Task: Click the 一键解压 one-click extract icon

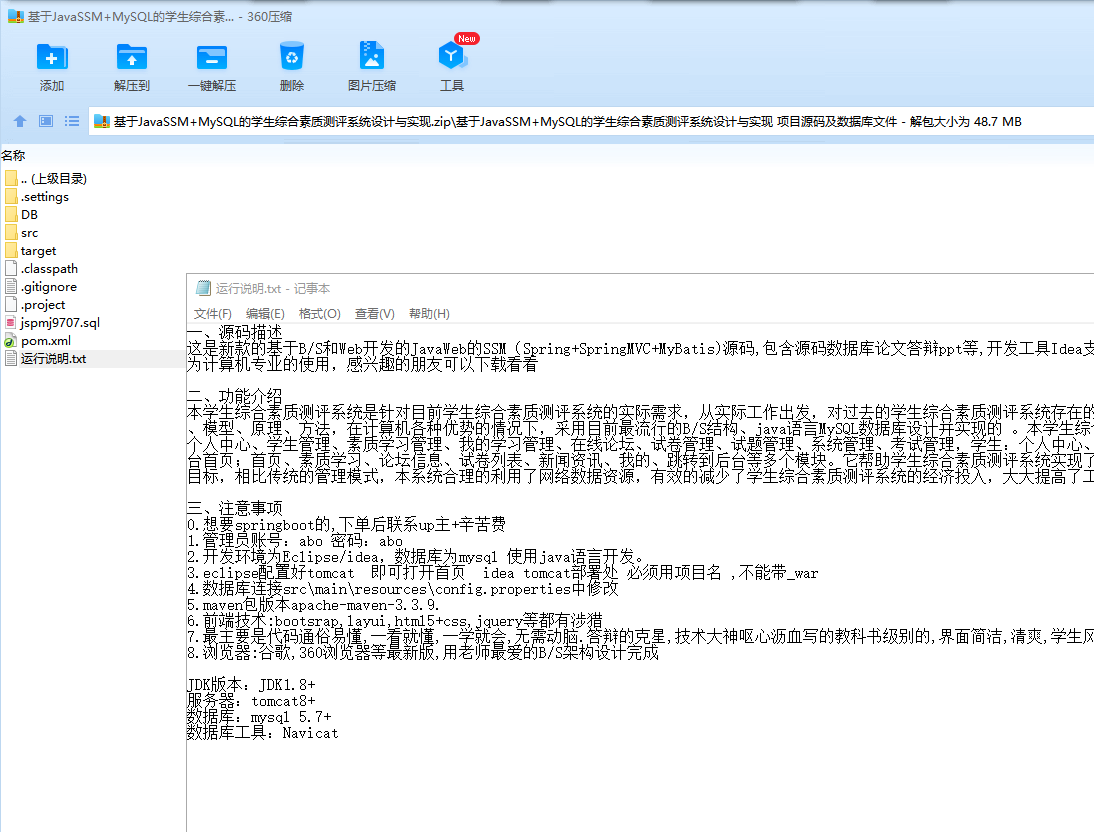Action: pyautogui.click(x=211, y=57)
